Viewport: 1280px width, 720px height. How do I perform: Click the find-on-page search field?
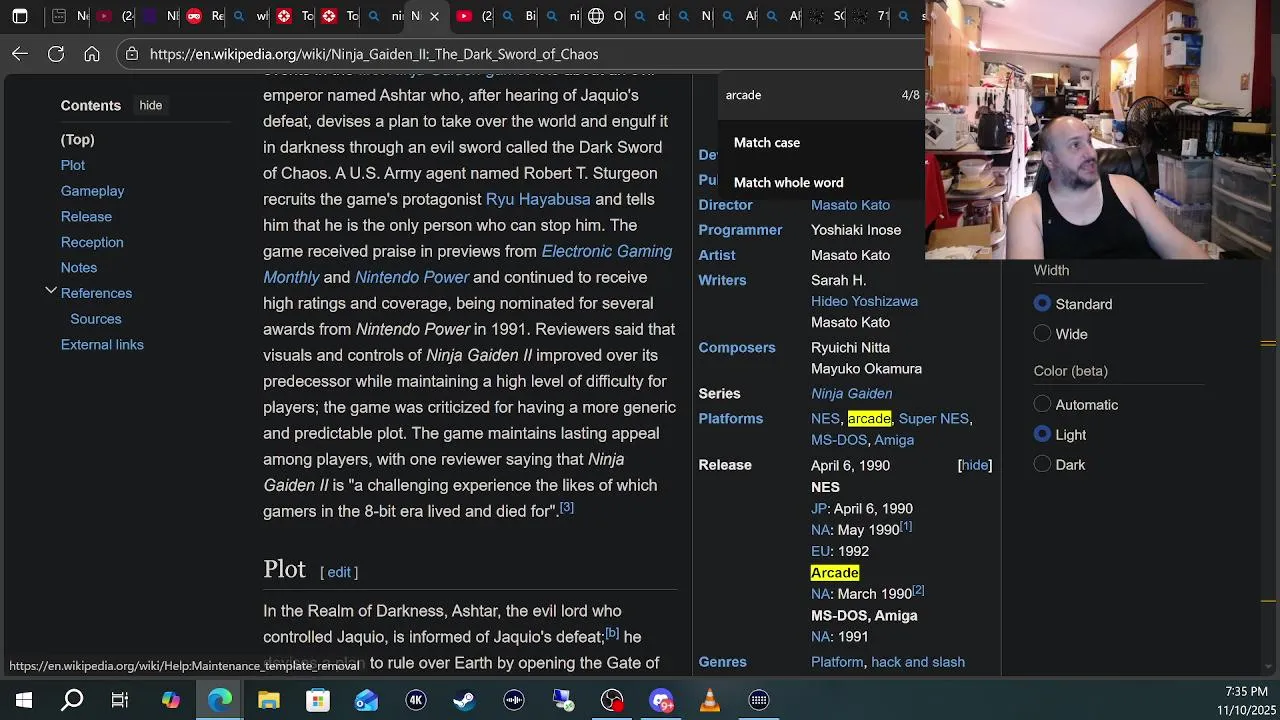click(x=810, y=95)
